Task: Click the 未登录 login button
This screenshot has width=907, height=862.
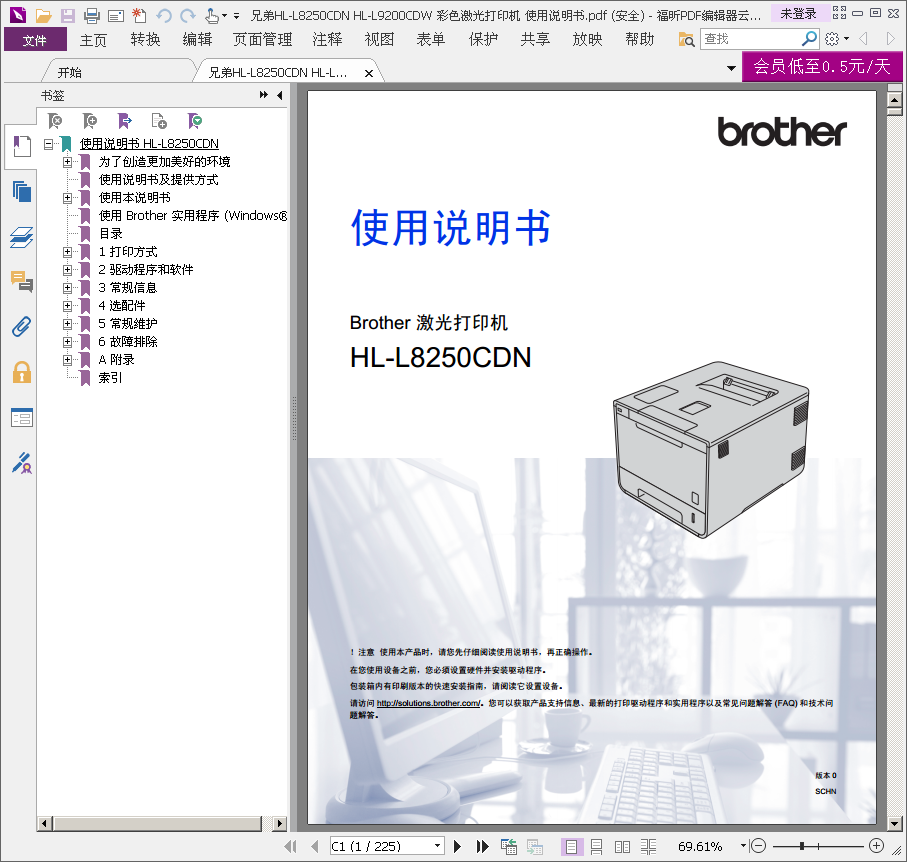Action: pyautogui.click(x=798, y=14)
